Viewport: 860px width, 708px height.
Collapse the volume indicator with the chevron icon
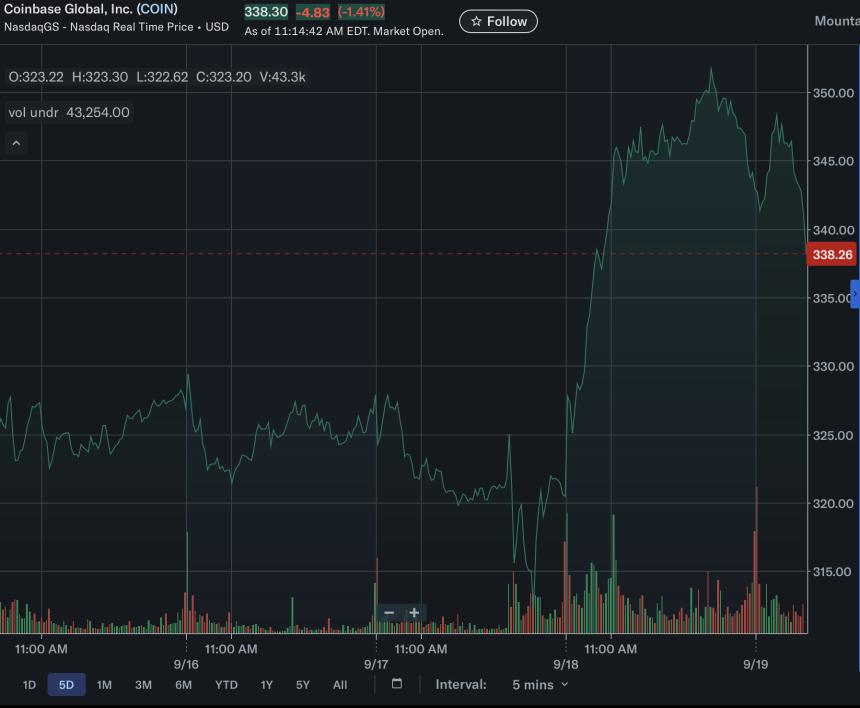tap(16, 142)
